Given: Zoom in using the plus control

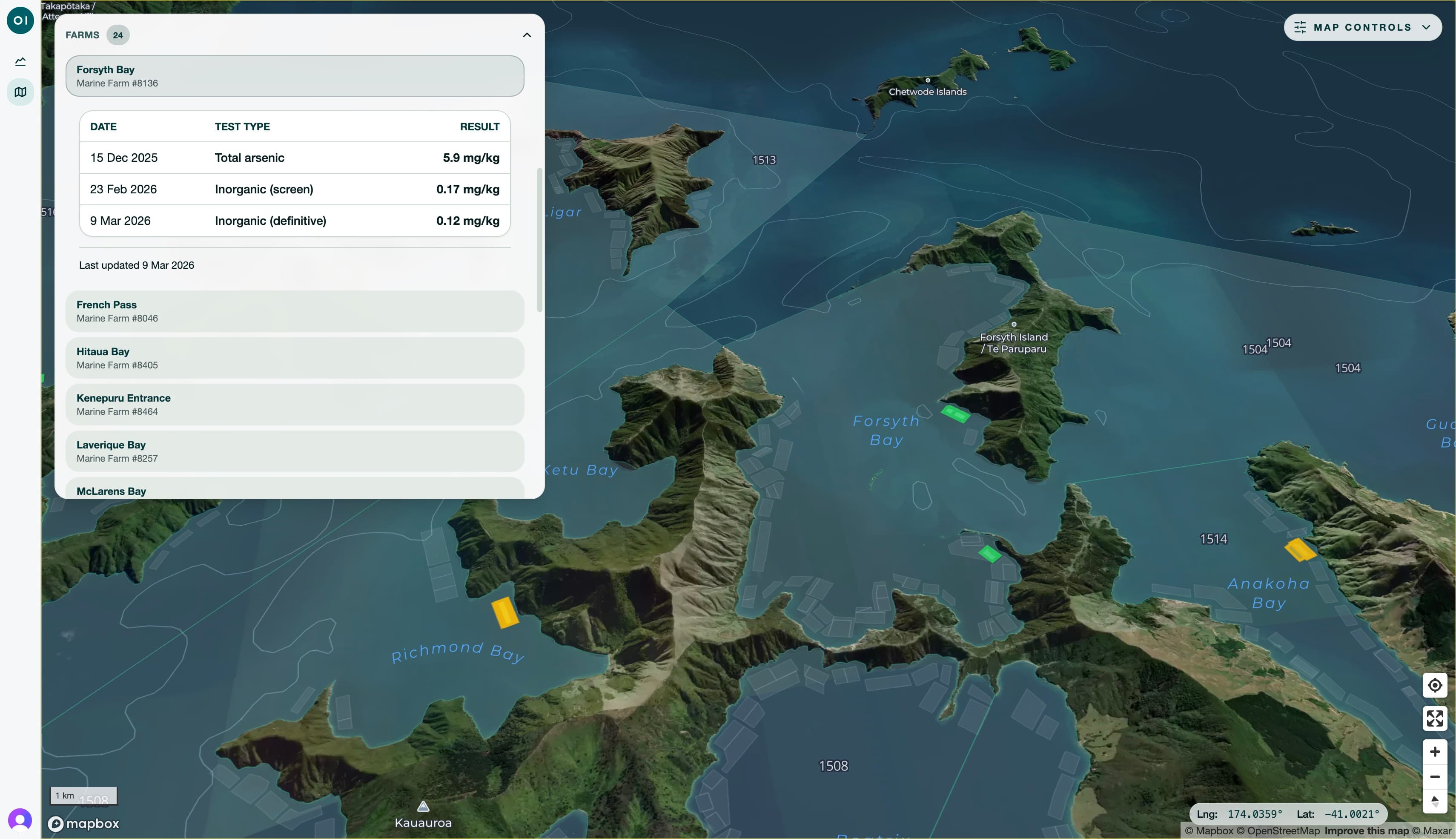Looking at the screenshot, I should pyautogui.click(x=1435, y=751).
